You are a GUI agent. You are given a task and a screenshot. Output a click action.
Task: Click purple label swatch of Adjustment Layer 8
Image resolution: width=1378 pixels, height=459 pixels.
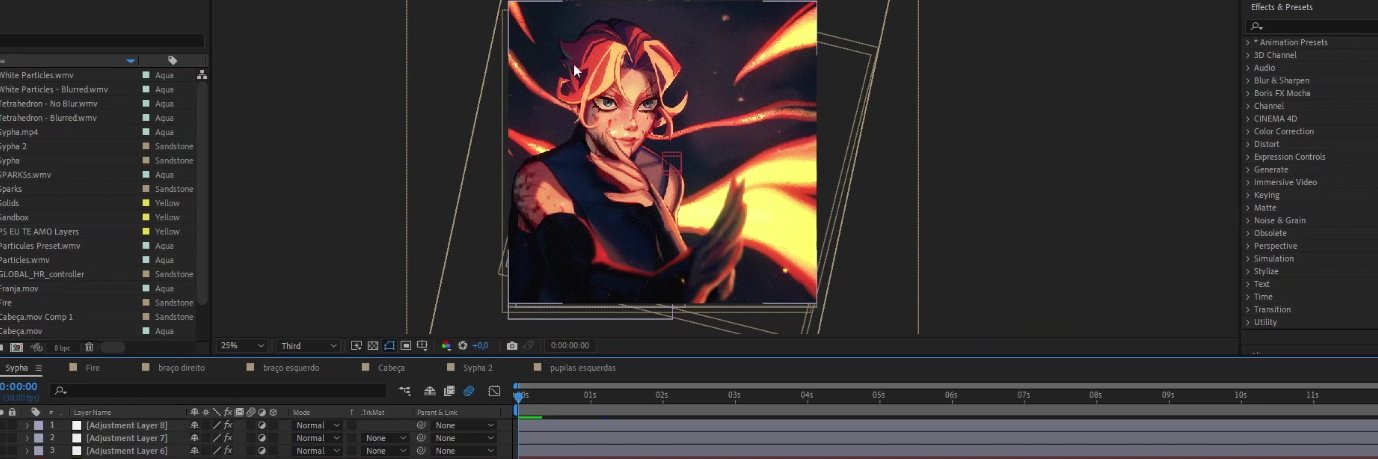point(38,425)
